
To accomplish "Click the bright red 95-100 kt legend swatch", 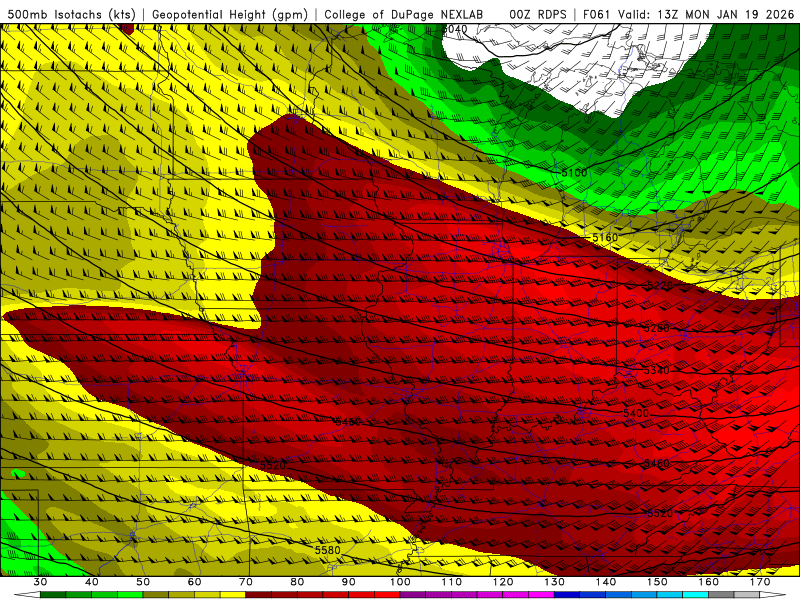I will (387, 595).
